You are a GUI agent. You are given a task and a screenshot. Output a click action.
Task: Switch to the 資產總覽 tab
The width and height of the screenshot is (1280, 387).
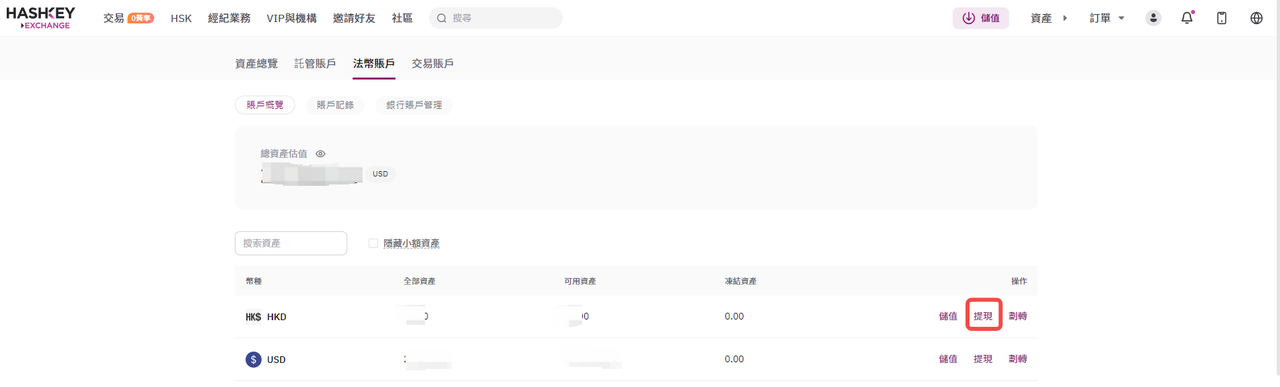click(x=256, y=63)
